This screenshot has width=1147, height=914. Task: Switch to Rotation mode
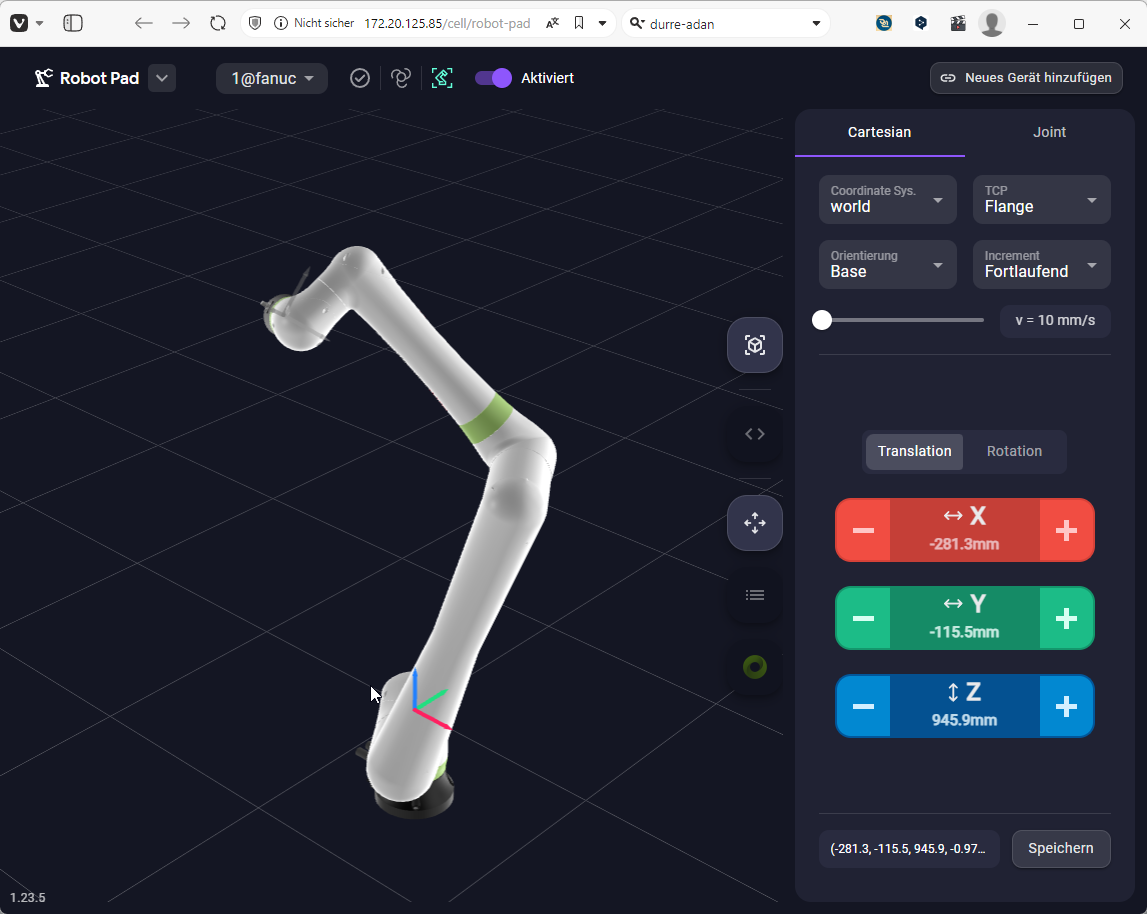click(x=1014, y=451)
